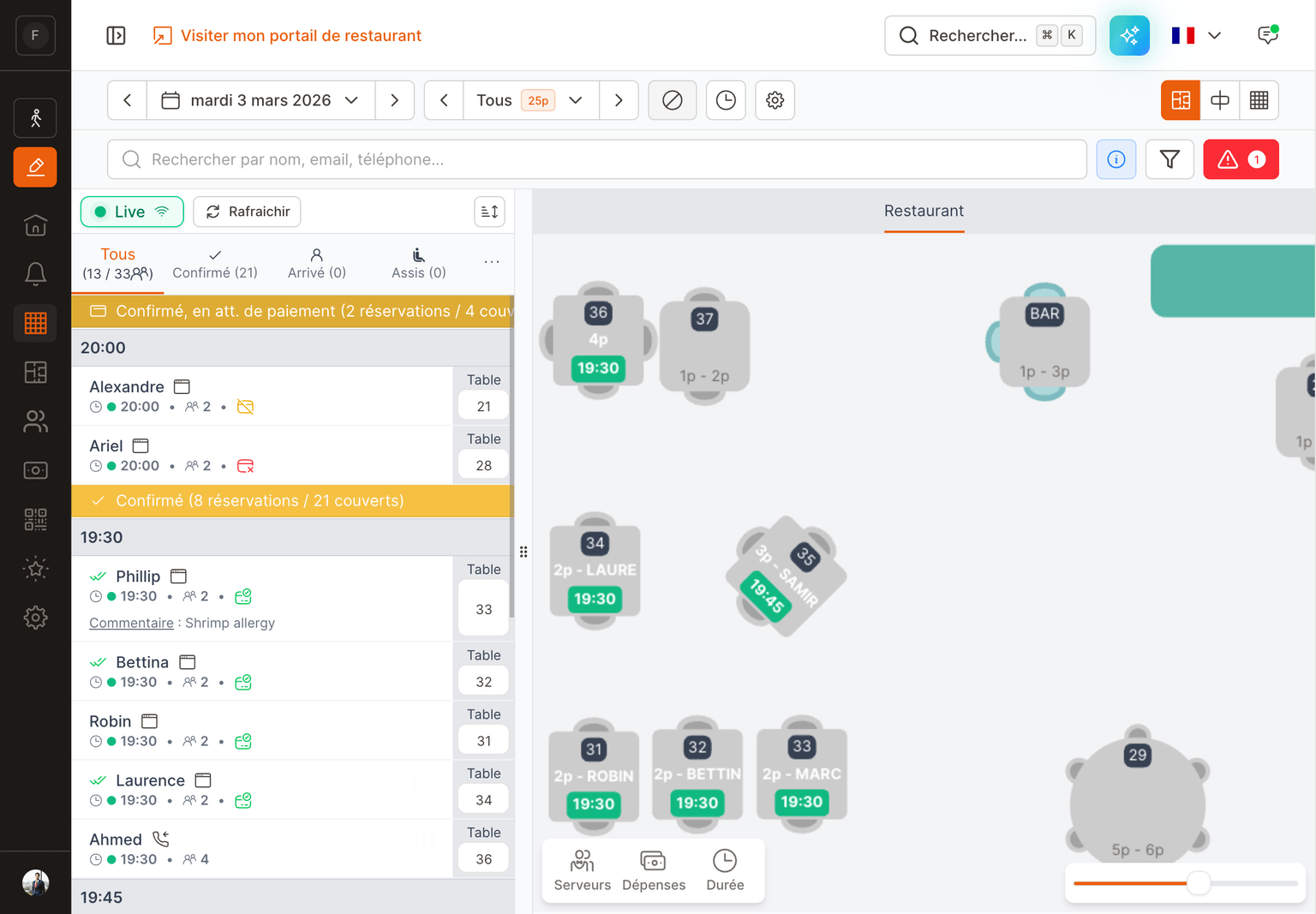Click the reservation search by name field
Image resolution: width=1316 pixels, height=914 pixels.
coord(596,159)
